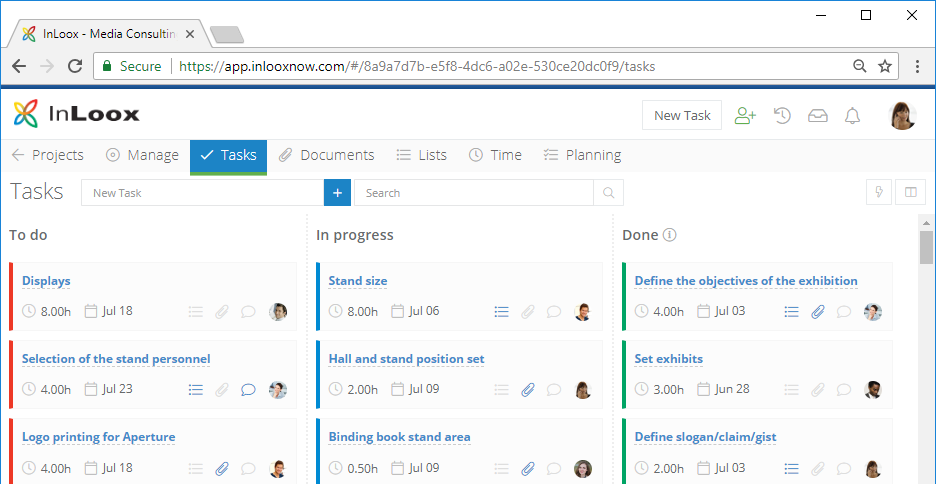This screenshot has width=936, height=484.
Task: Click the search magnifier icon
Action: (608, 193)
